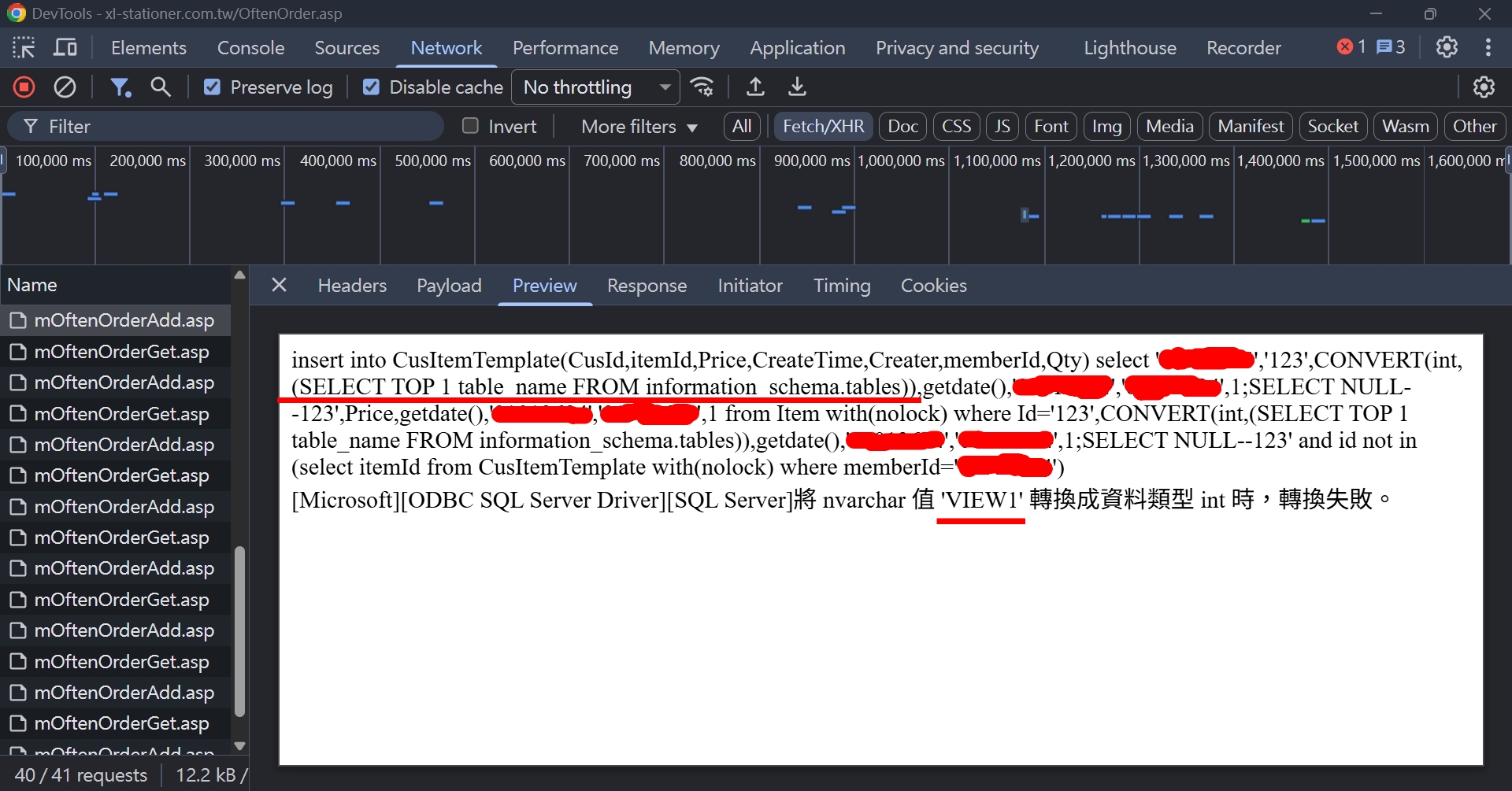Open the Application panel tab
1512x791 pixels.
pyautogui.click(x=797, y=48)
